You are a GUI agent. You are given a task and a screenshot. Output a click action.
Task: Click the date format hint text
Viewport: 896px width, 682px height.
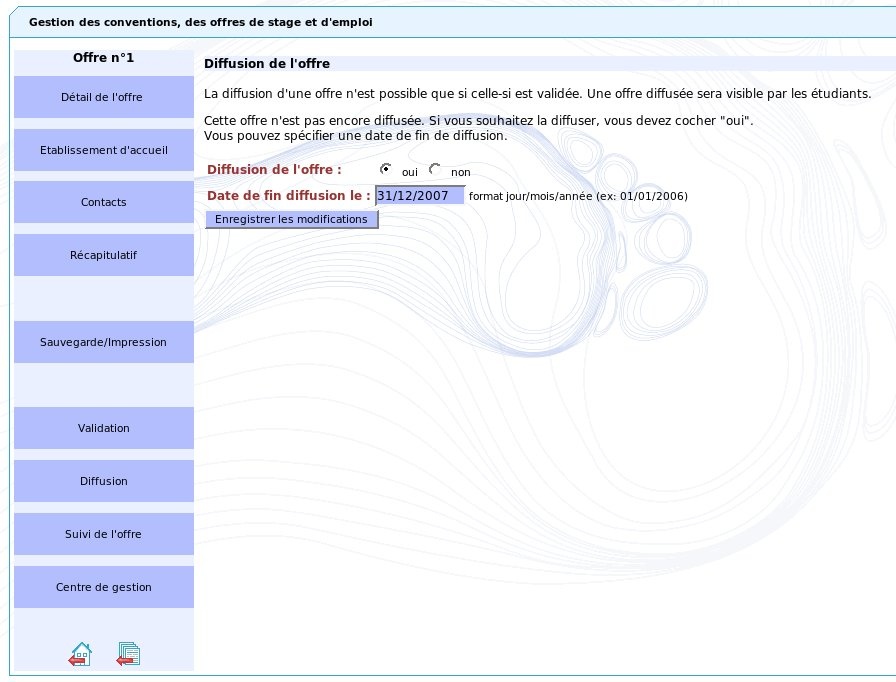(578, 197)
